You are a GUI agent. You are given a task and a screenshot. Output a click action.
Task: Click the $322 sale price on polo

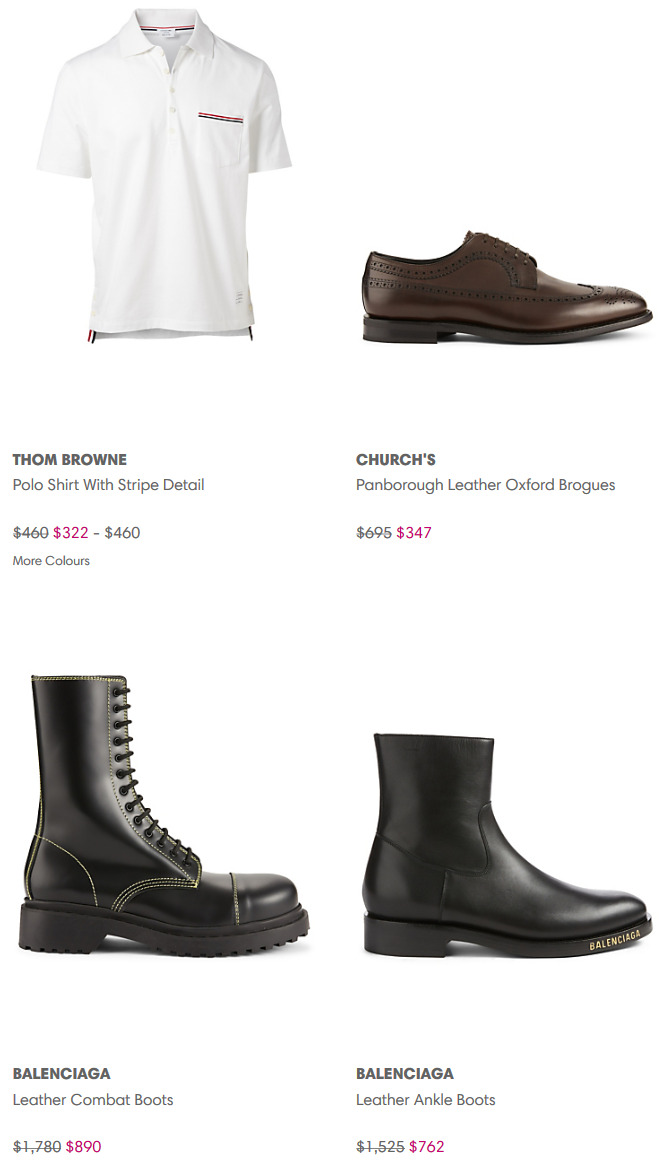pyautogui.click(x=70, y=533)
